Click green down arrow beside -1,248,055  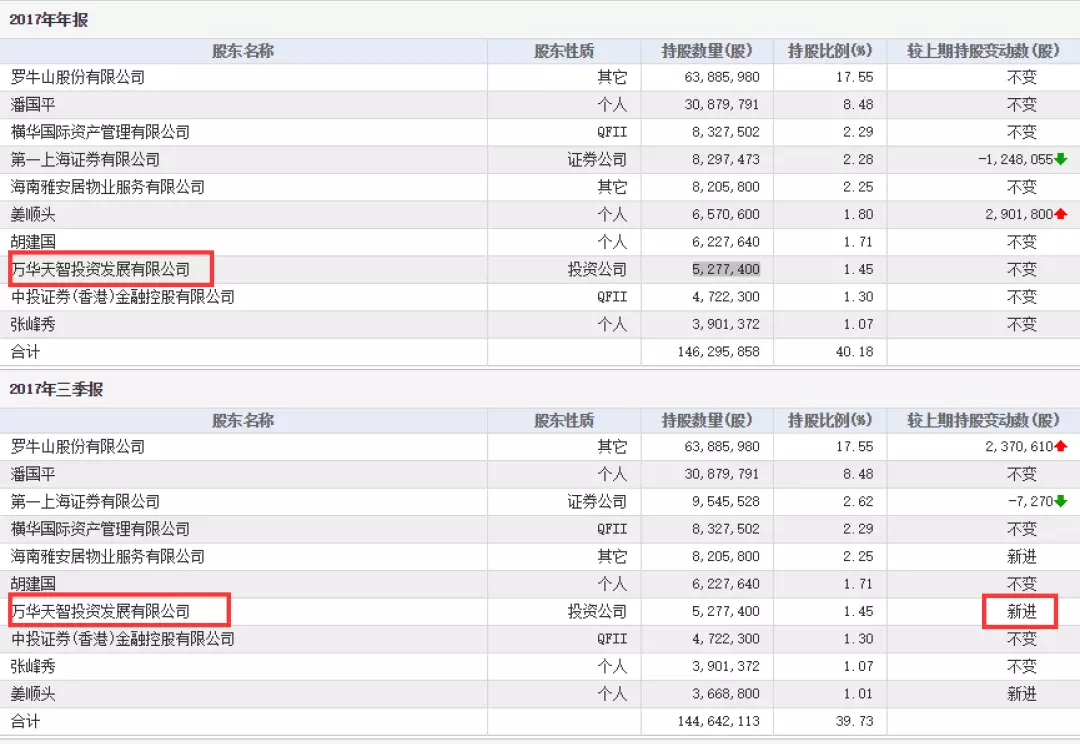pyautogui.click(x=1061, y=160)
